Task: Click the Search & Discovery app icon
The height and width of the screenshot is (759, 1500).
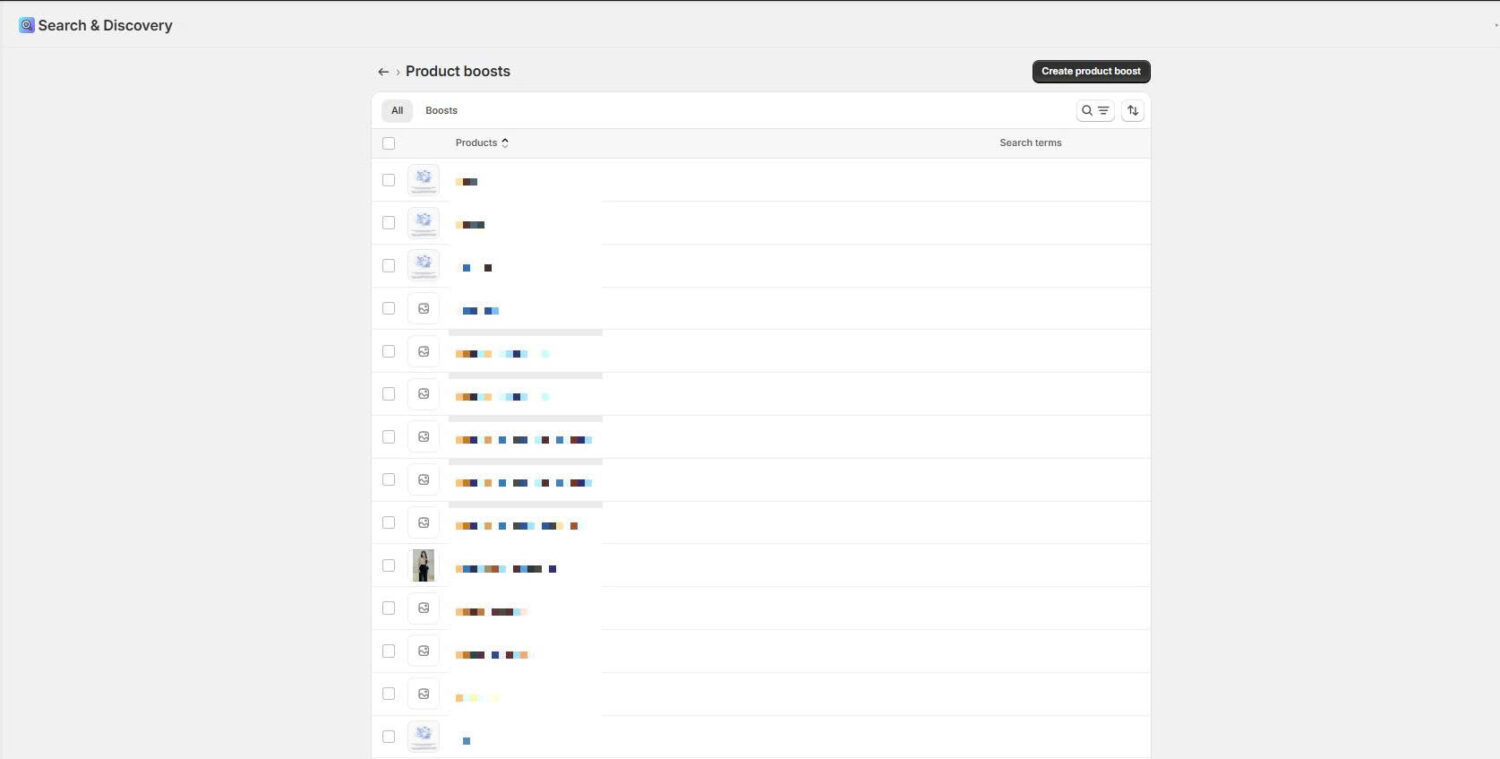Action: pos(25,24)
